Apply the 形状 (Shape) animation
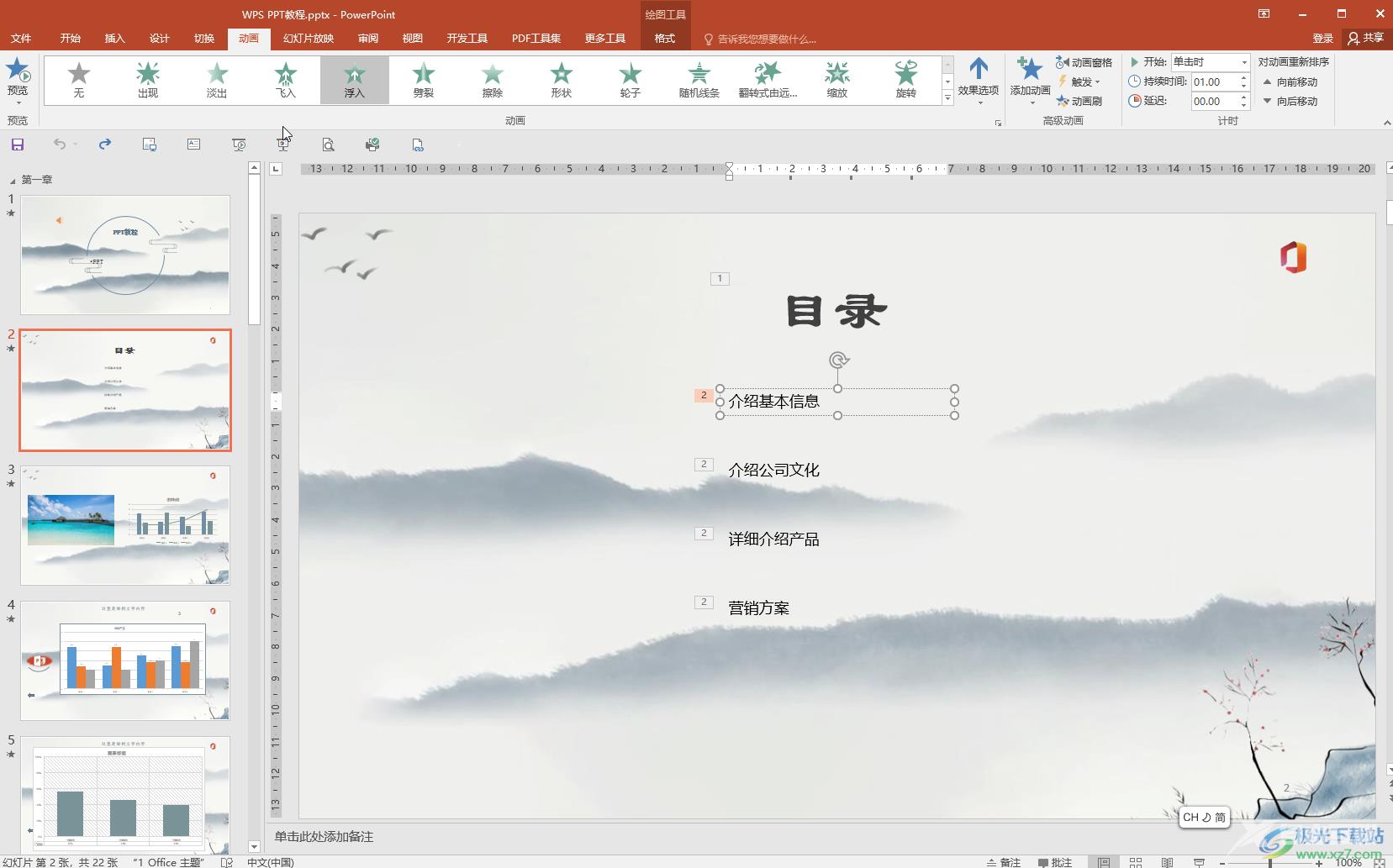 561,81
